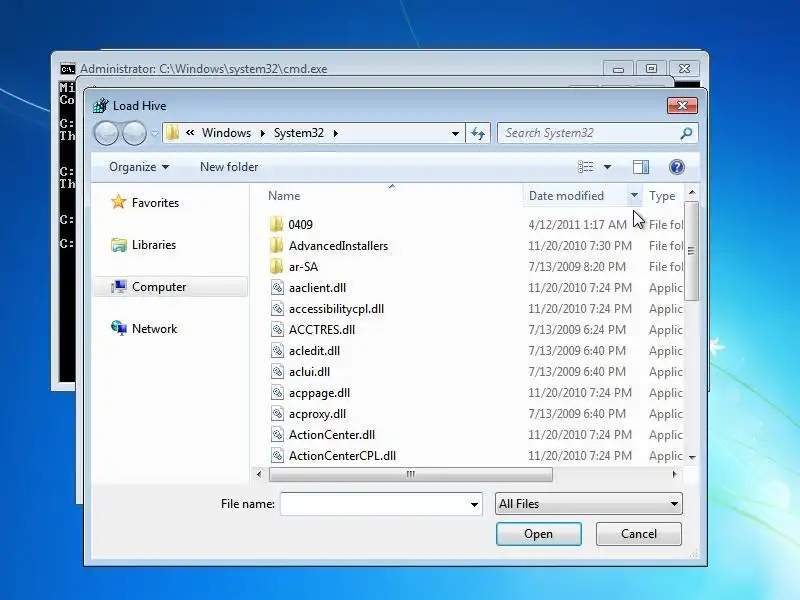Screen dimensions: 800x600
Task: Click the Forward navigation arrow button
Action: (x=134, y=133)
